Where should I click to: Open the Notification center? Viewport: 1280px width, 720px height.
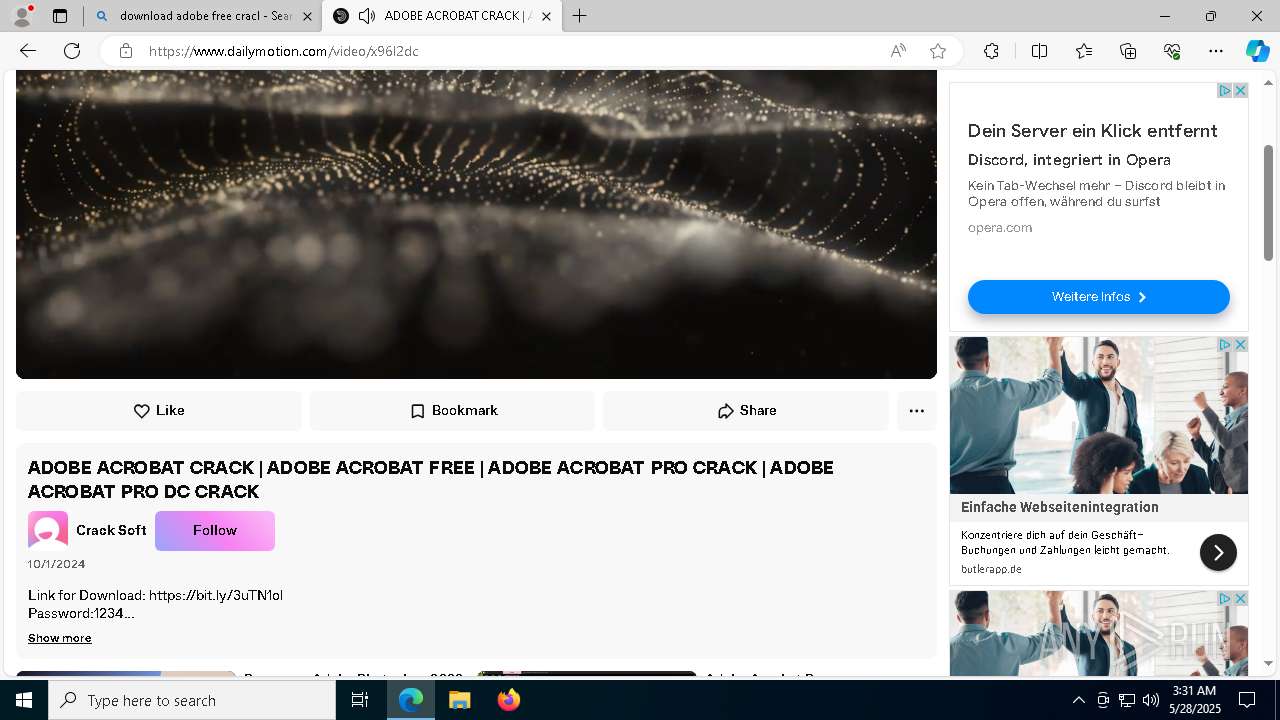[1247, 700]
